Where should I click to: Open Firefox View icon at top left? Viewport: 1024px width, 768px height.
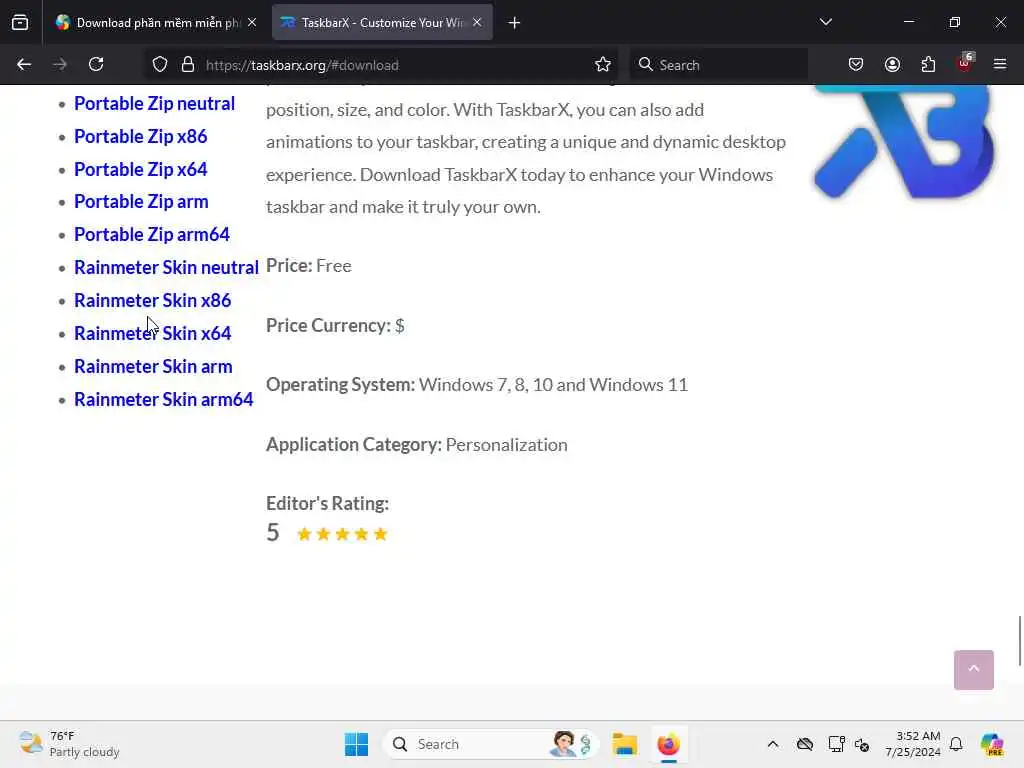point(20,23)
